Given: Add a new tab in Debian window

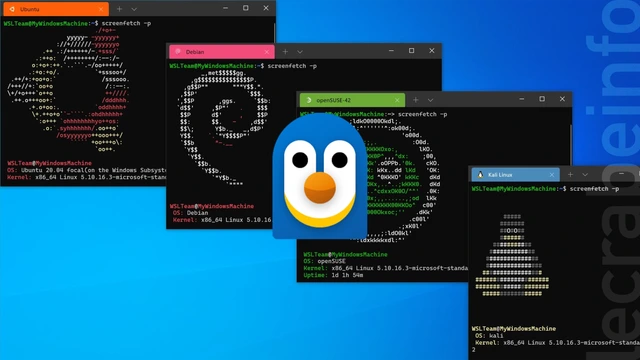Looking at the screenshot, I should click(x=285, y=52).
